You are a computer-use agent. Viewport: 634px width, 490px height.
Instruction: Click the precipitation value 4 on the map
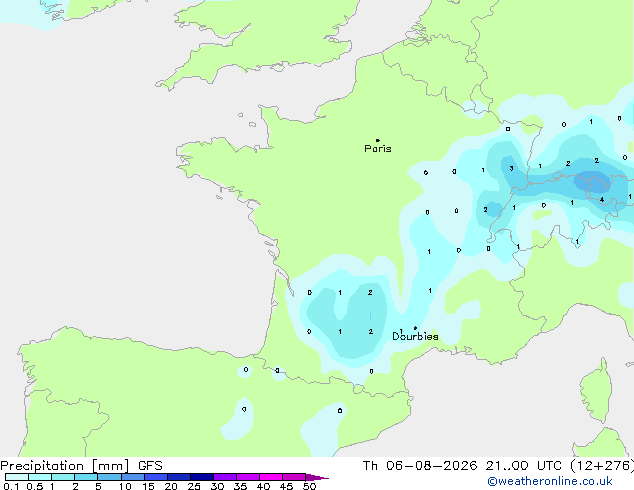602,200
